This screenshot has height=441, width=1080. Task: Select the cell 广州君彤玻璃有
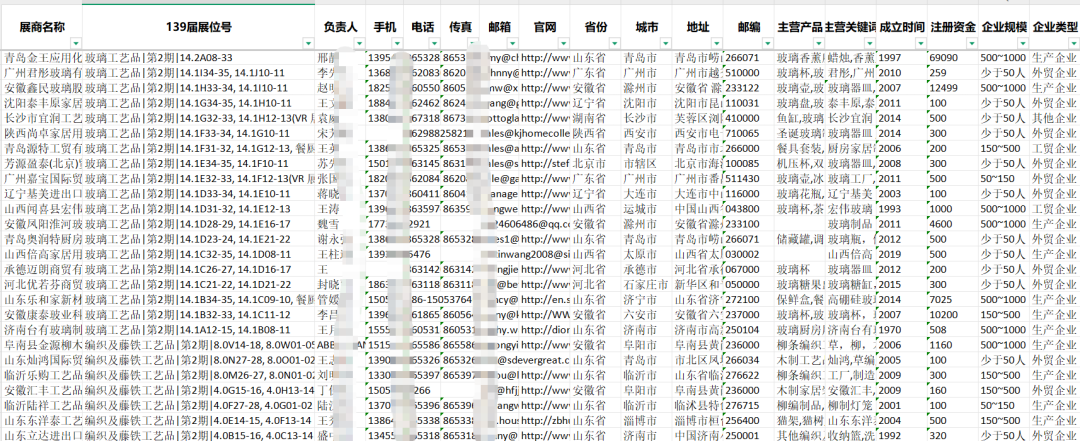point(41,73)
